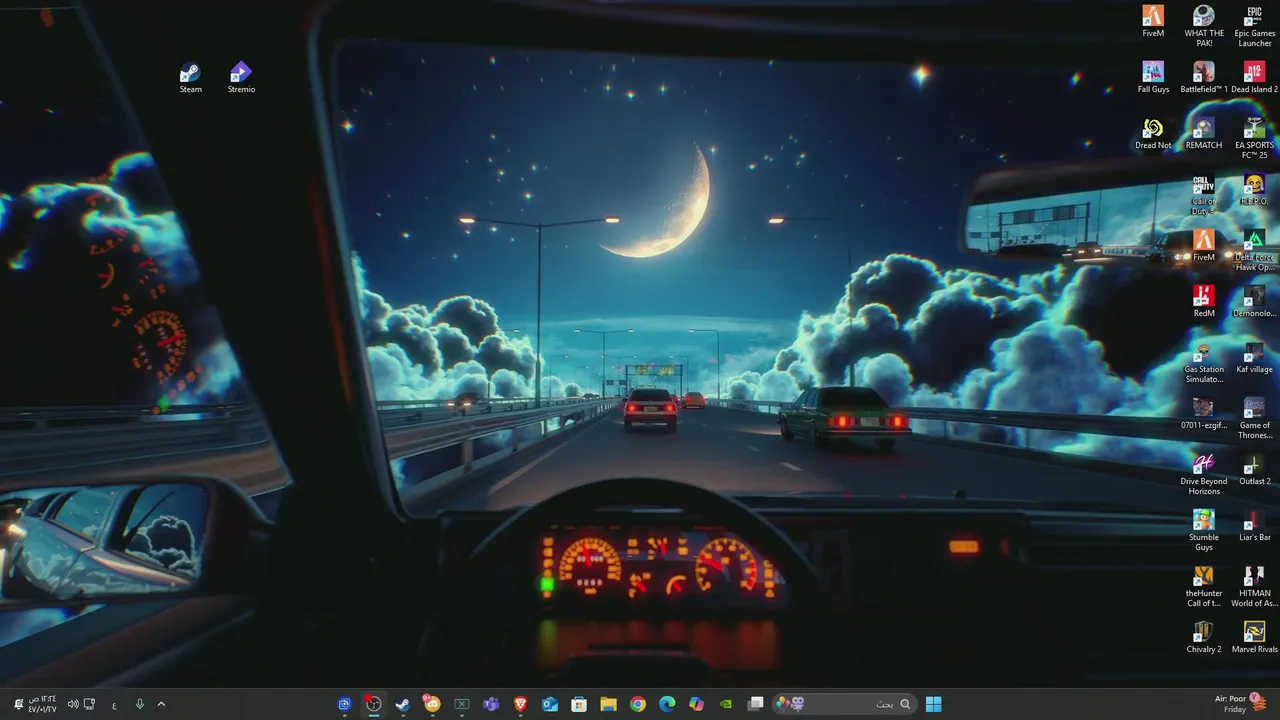Select the Marvel Rivals desktop icon
This screenshot has width=1280, height=720.
point(1254,638)
